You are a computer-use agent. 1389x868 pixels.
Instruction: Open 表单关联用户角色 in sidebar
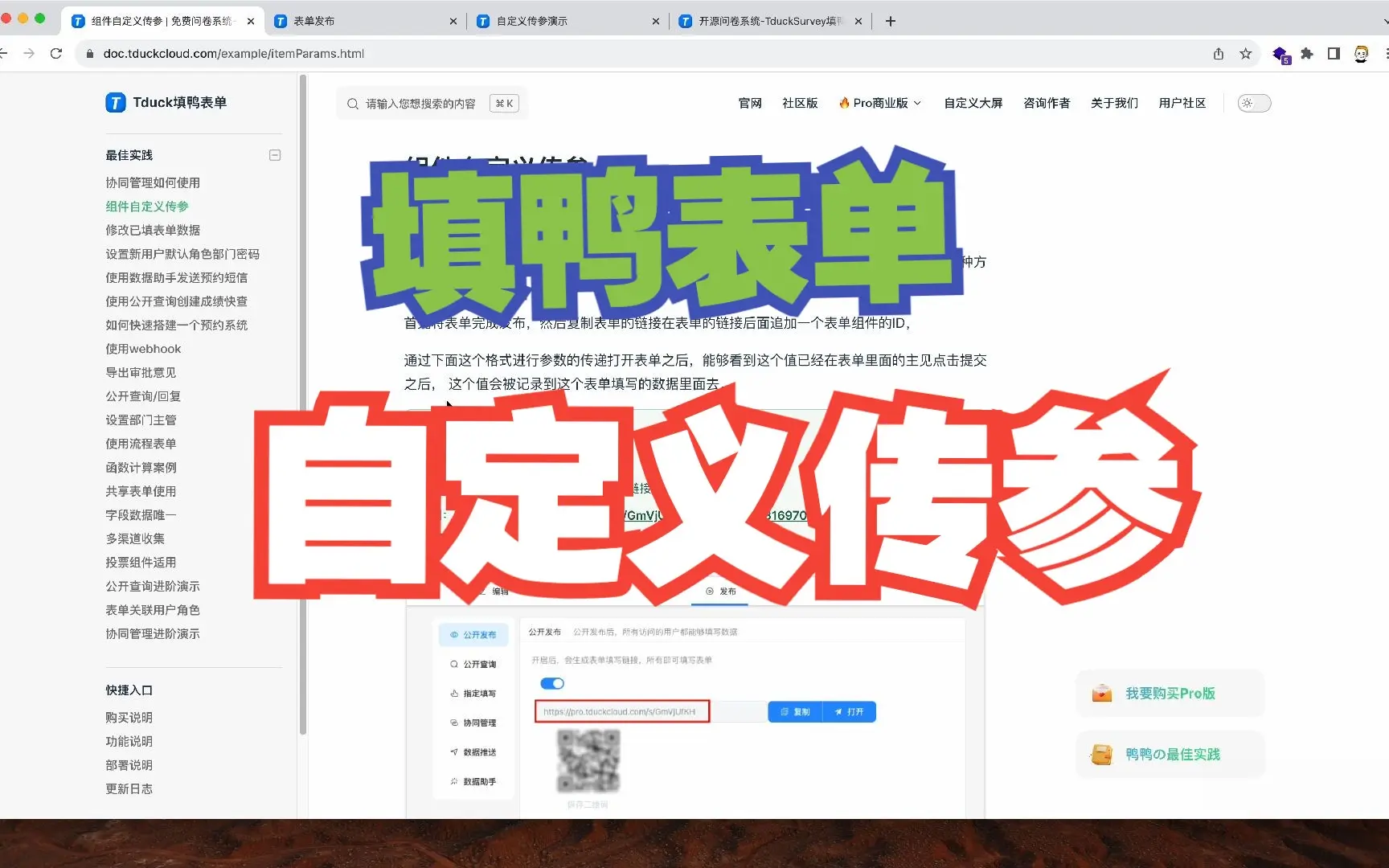(x=153, y=609)
